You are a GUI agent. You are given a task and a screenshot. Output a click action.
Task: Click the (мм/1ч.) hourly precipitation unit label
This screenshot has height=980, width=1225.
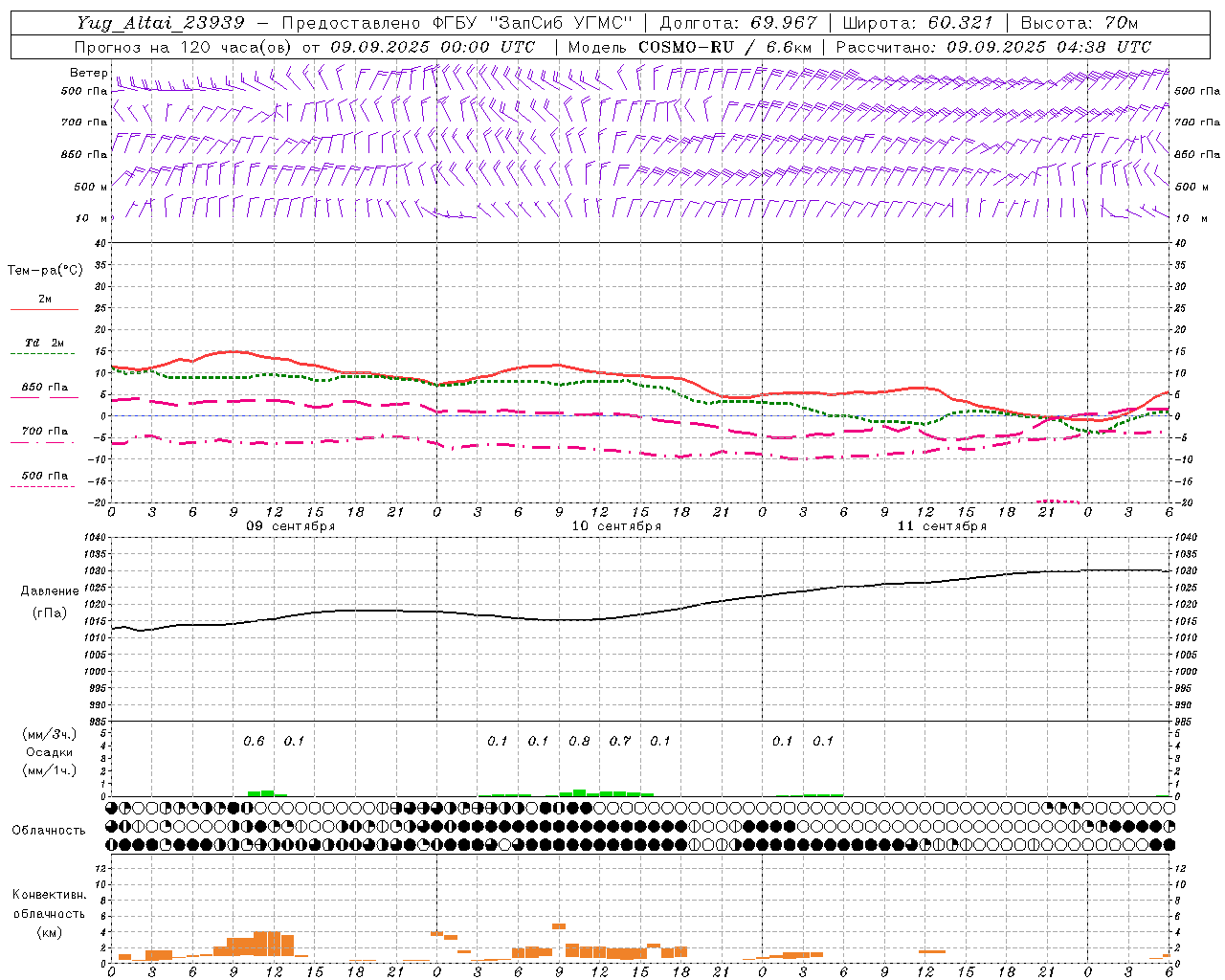pyautogui.click(x=50, y=770)
